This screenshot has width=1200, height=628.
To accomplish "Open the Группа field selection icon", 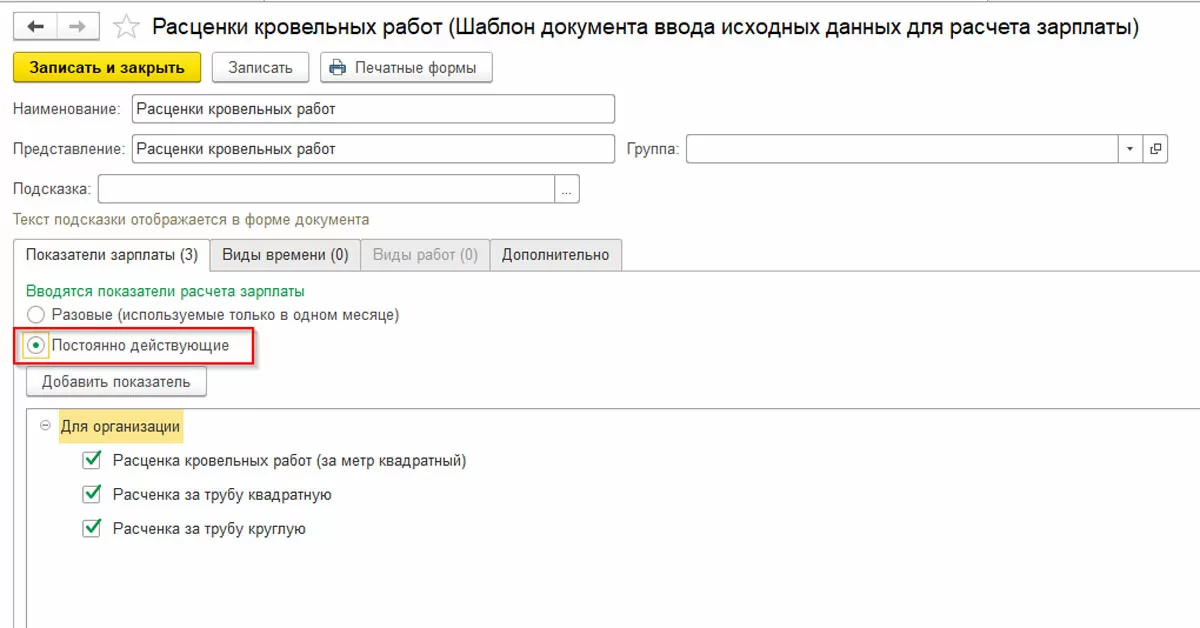I will pos(1156,149).
